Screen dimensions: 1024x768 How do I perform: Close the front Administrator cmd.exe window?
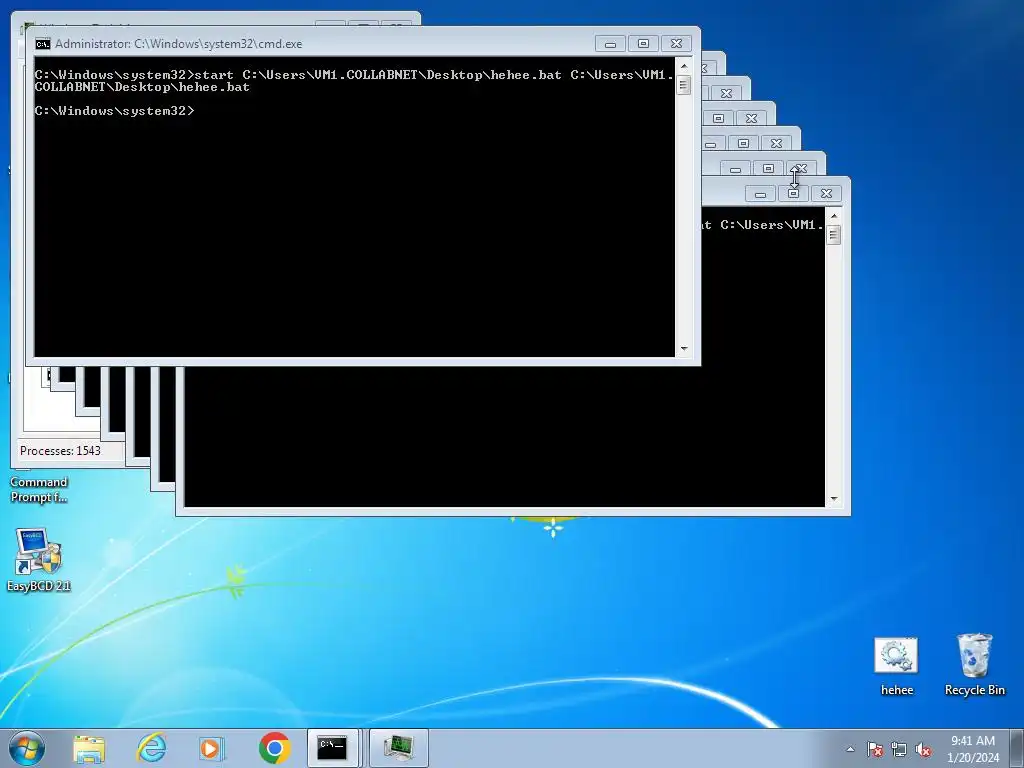pyautogui.click(x=677, y=44)
